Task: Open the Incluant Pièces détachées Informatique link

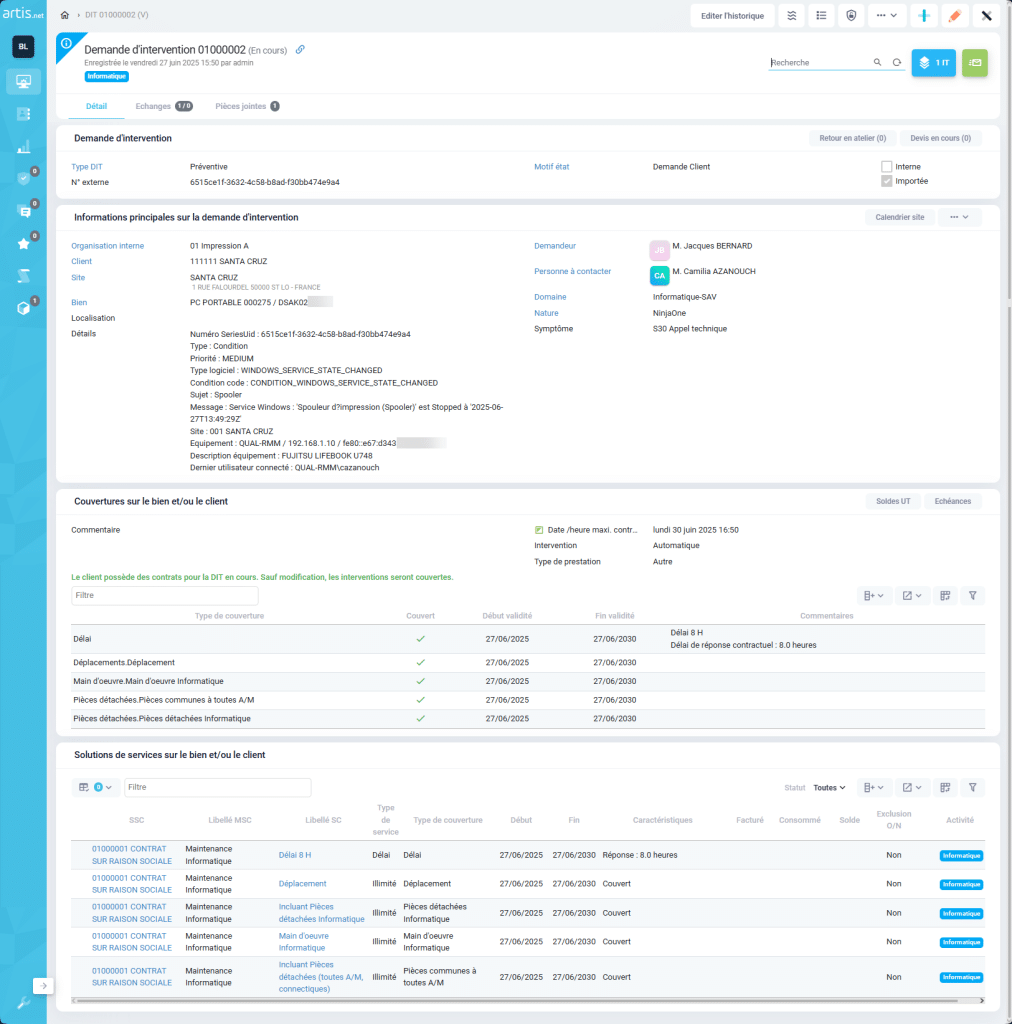Action: pyautogui.click(x=321, y=913)
